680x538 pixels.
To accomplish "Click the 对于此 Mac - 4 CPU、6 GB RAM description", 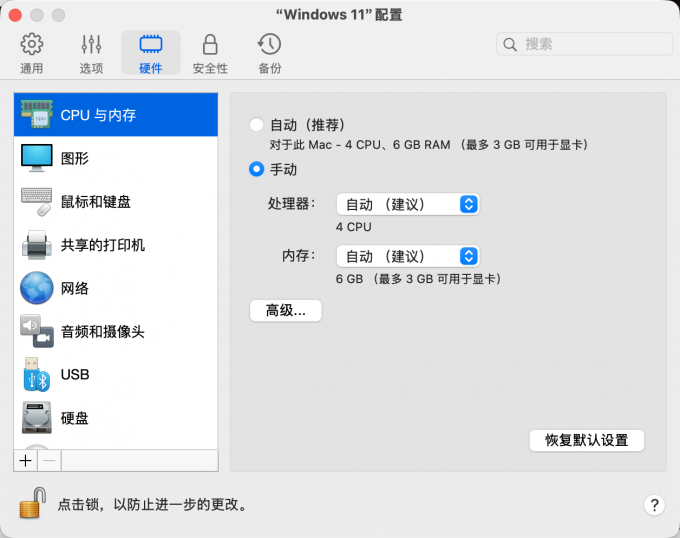I will 428,144.
